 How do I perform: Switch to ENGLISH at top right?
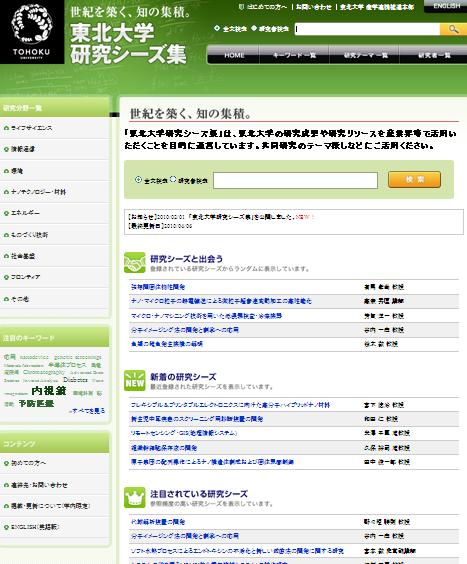(x=446, y=6)
